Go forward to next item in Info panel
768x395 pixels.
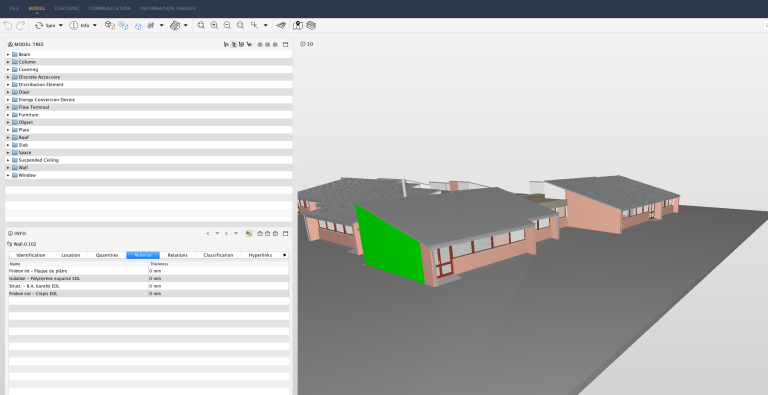[x=226, y=234]
